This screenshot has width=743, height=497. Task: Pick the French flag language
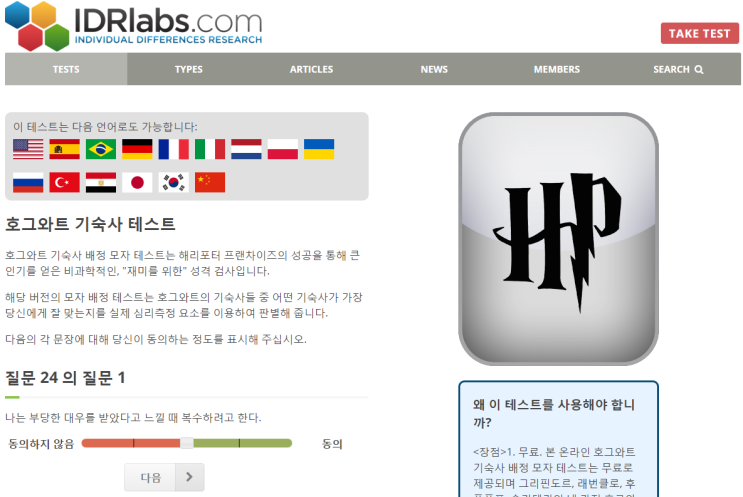(x=173, y=149)
